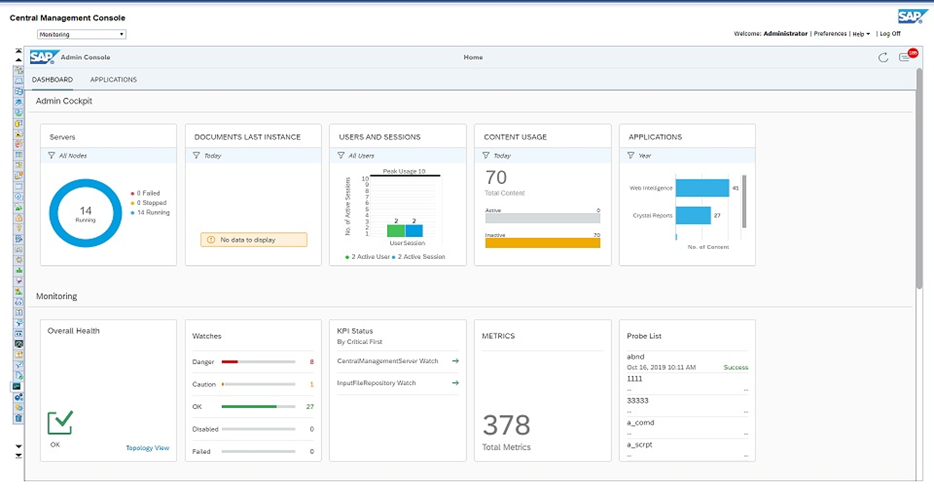The height and width of the screenshot is (494, 934).
Task: Click the arrow next to CentralManagementServer Watch
Action: 455,360
